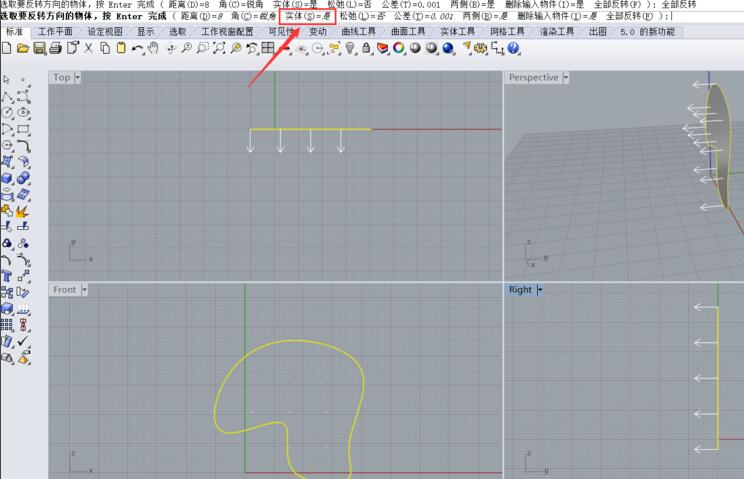Toggle the 松弛(L)=否 command option

click(x=362, y=17)
